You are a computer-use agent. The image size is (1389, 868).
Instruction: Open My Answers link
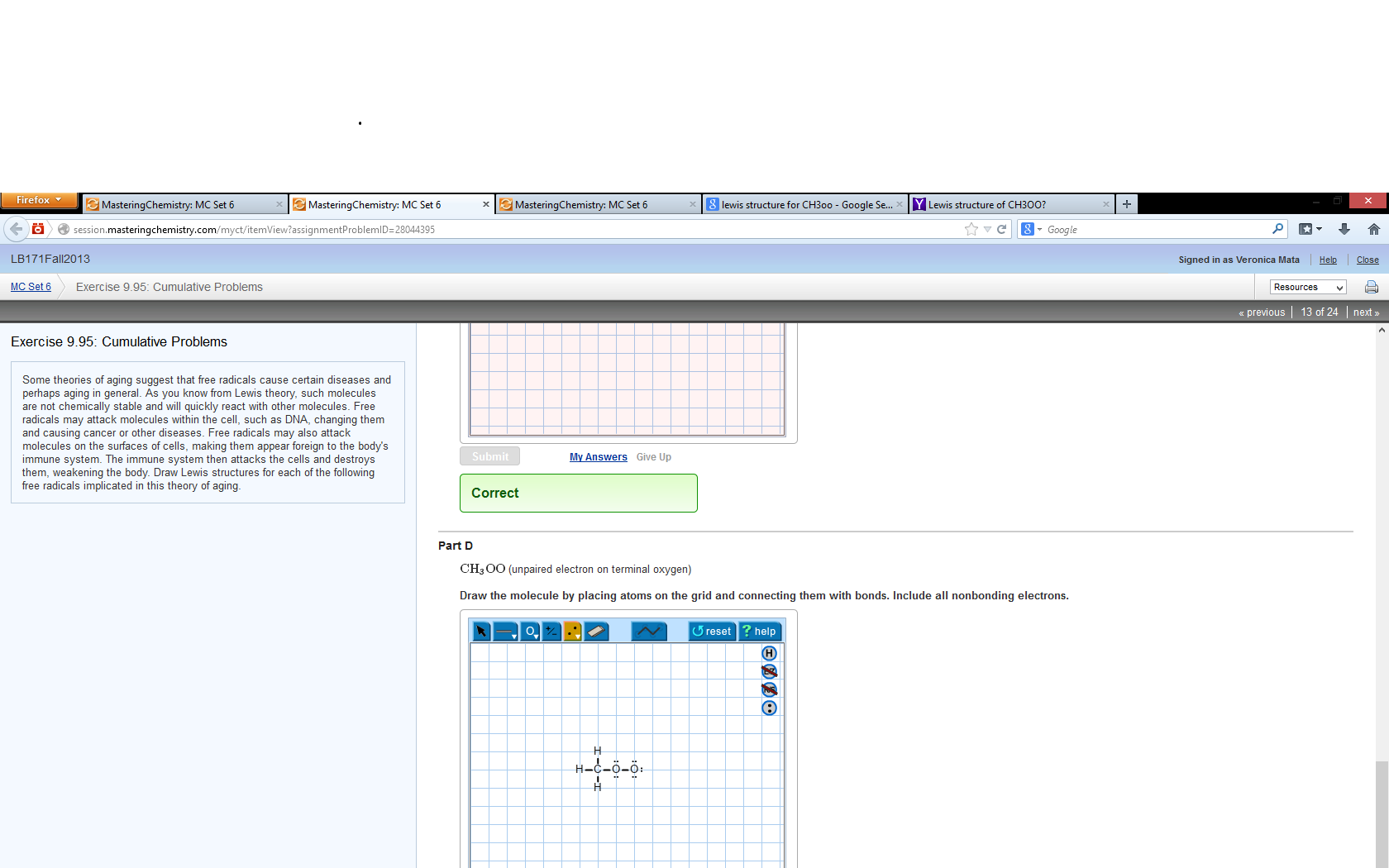point(599,457)
